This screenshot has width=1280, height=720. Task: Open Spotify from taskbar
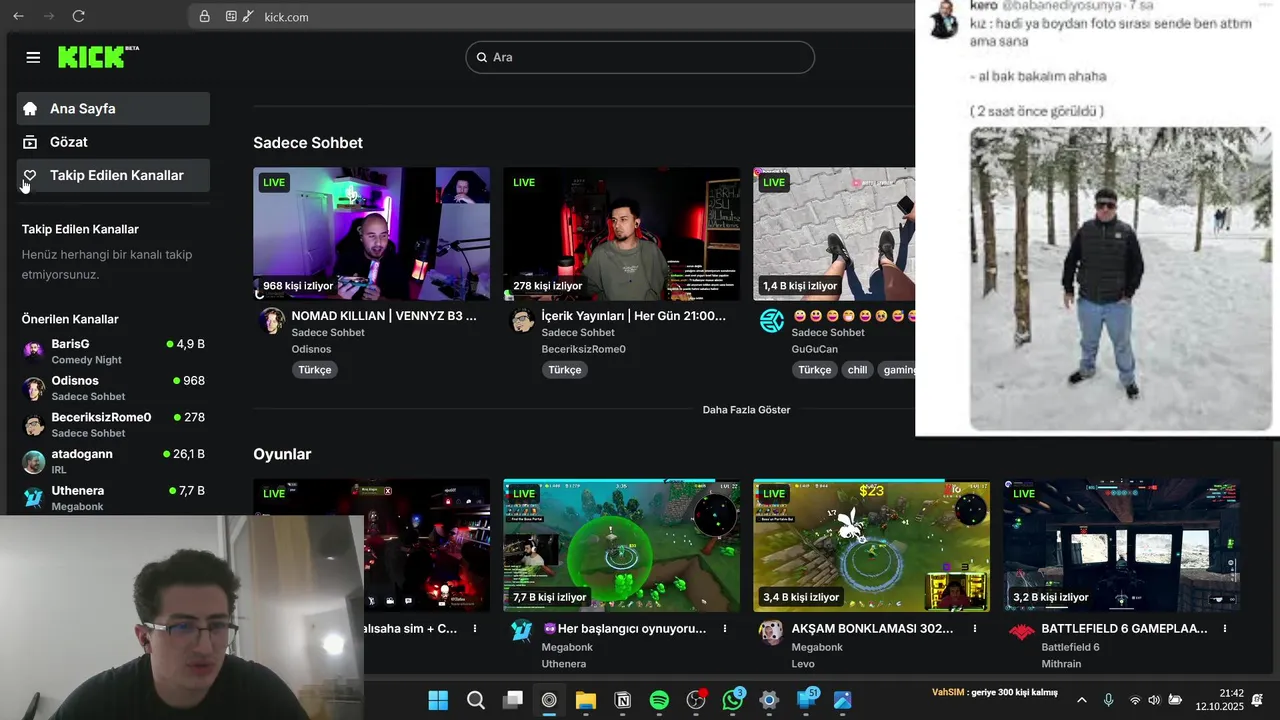(659, 700)
